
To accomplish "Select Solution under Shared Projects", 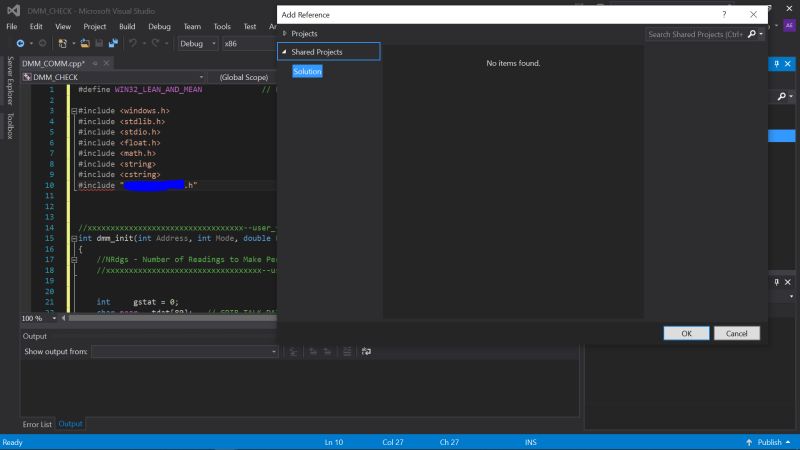I will [307, 71].
